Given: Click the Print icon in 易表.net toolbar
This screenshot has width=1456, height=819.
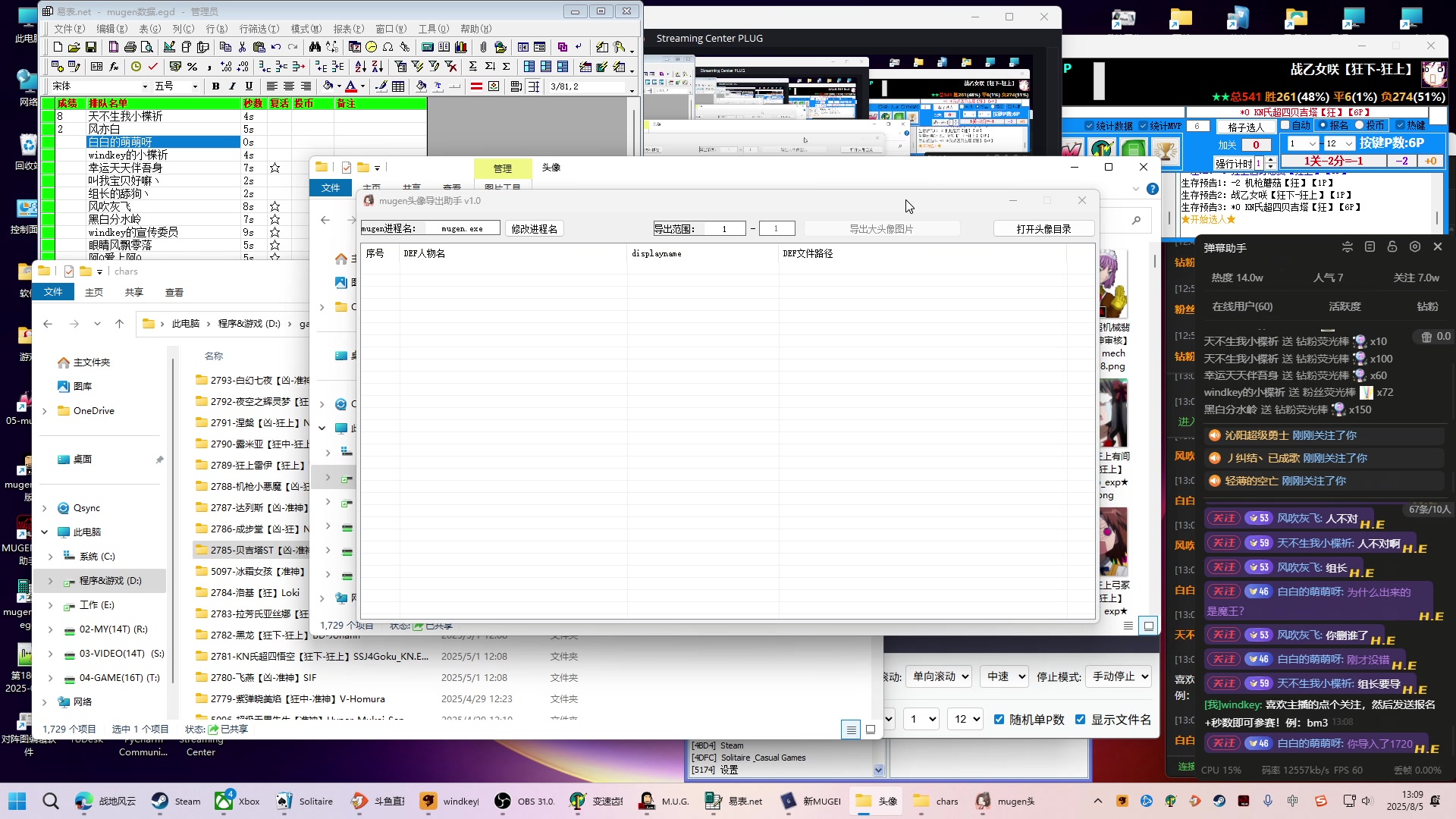Looking at the screenshot, I should [130, 47].
